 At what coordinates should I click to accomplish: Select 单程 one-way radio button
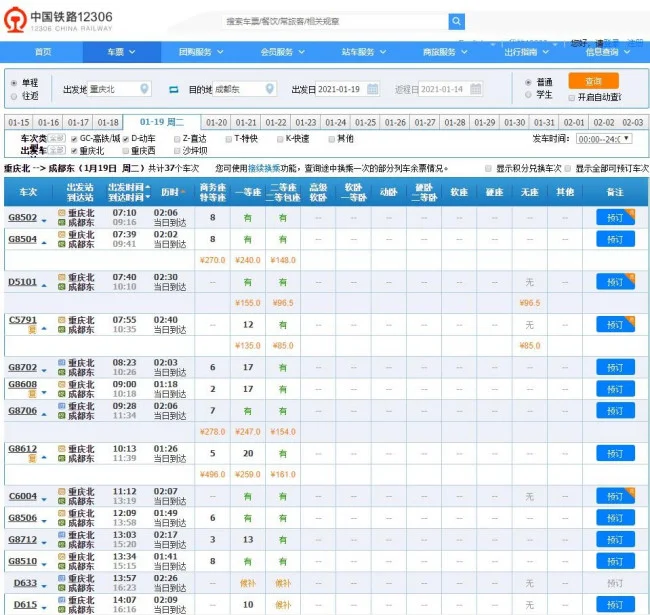point(14,83)
